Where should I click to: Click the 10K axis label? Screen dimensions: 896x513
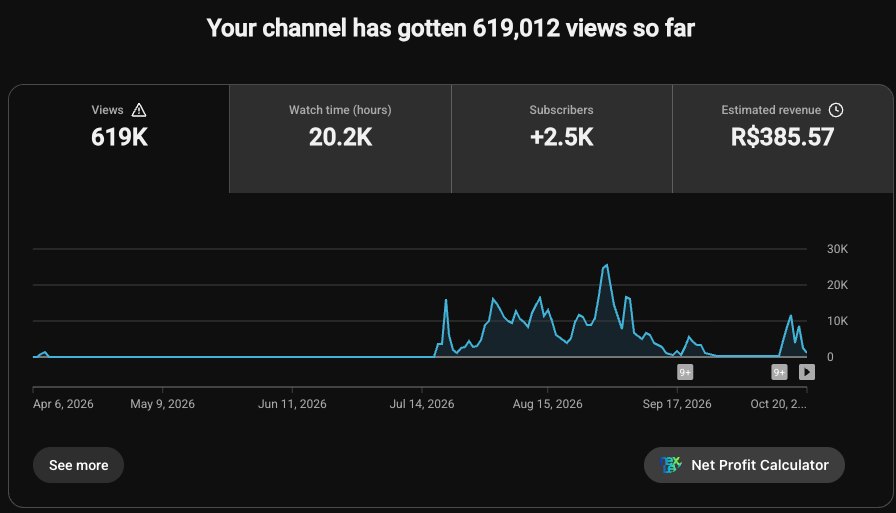[837, 321]
